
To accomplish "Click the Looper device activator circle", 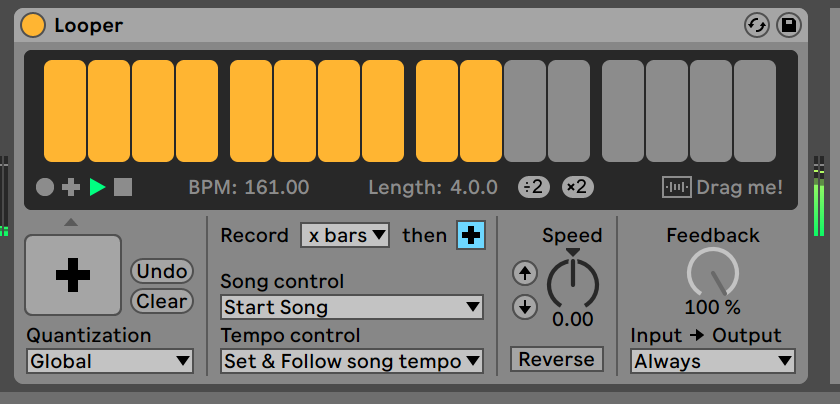I will coord(33,25).
